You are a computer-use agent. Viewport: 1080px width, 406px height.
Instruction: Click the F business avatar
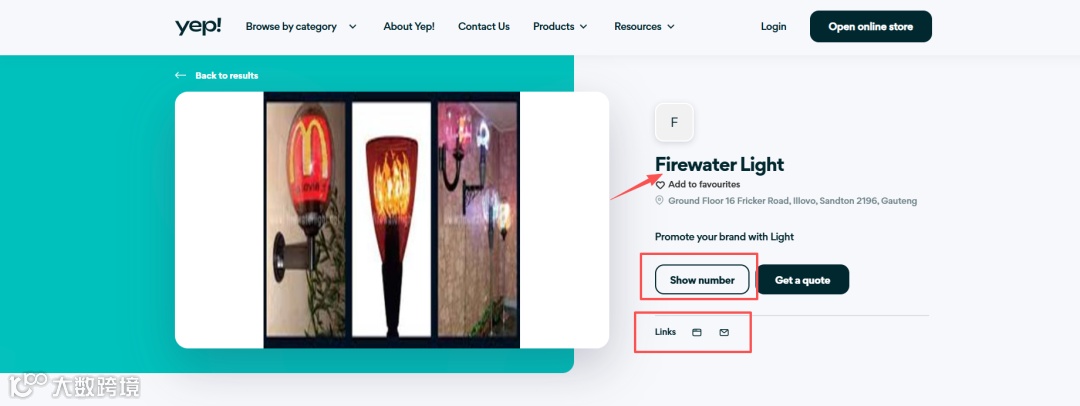pos(674,123)
